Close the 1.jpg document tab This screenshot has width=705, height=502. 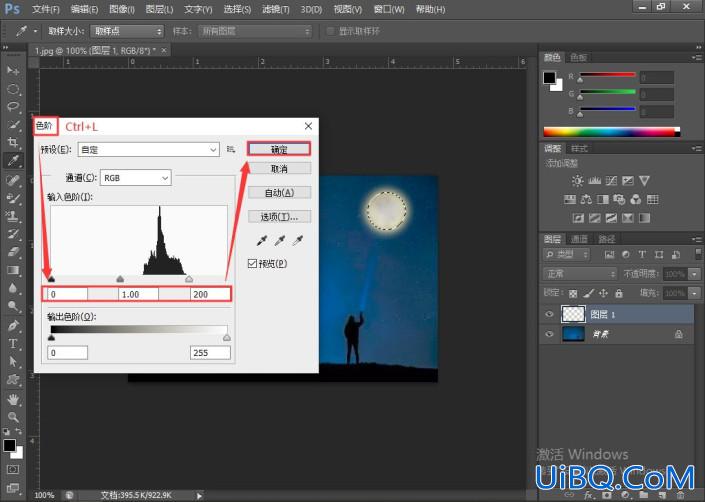[164, 50]
